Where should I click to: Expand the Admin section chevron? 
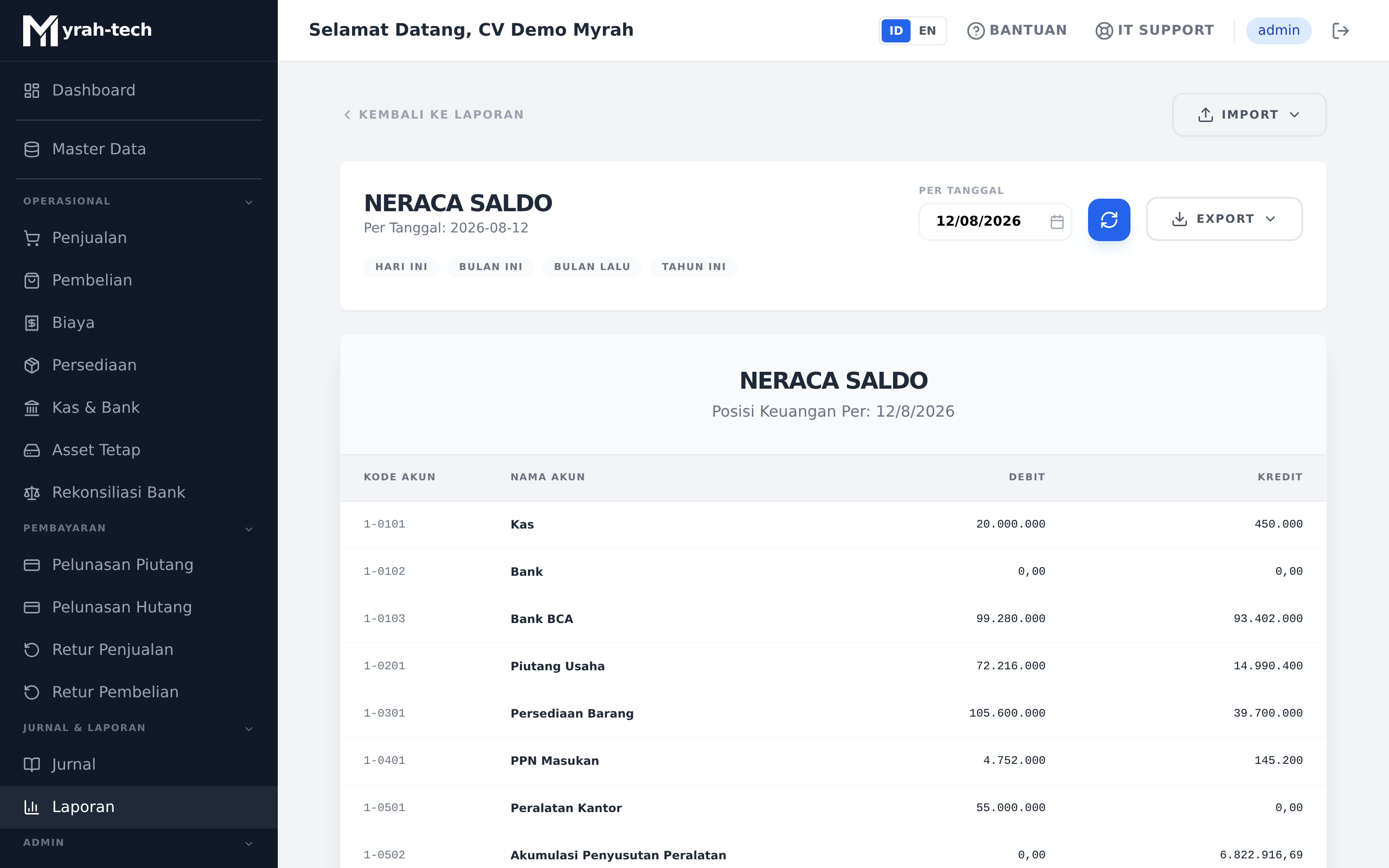[249, 844]
